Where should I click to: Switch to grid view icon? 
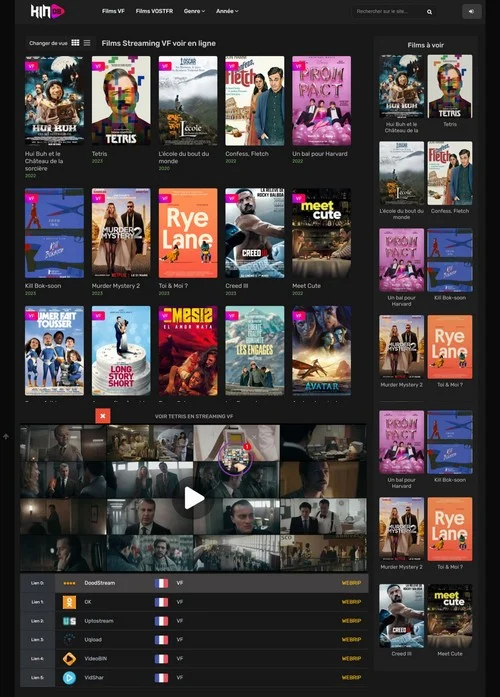point(76,43)
